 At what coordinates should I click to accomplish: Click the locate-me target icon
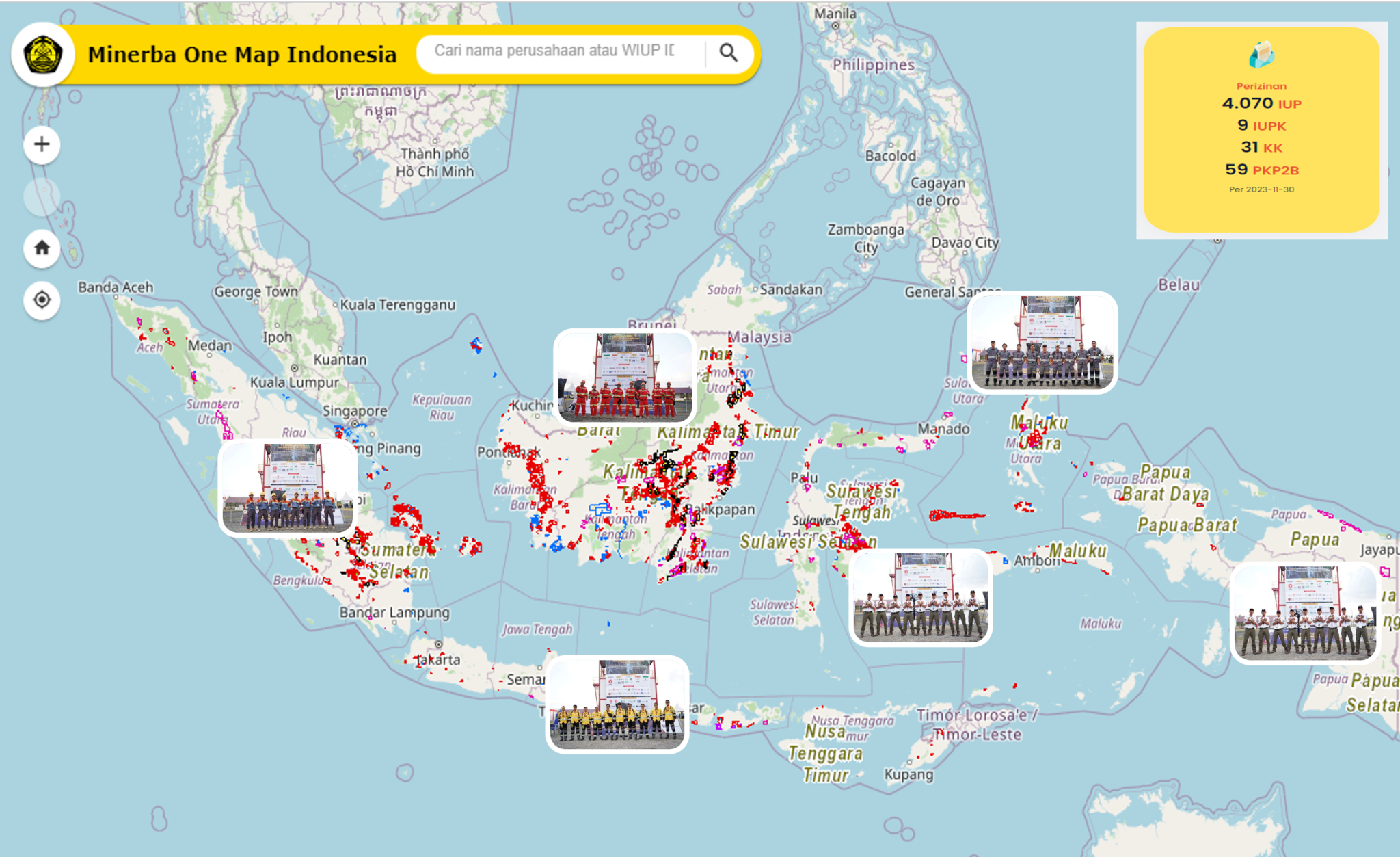pyautogui.click(x=42, y=300)
